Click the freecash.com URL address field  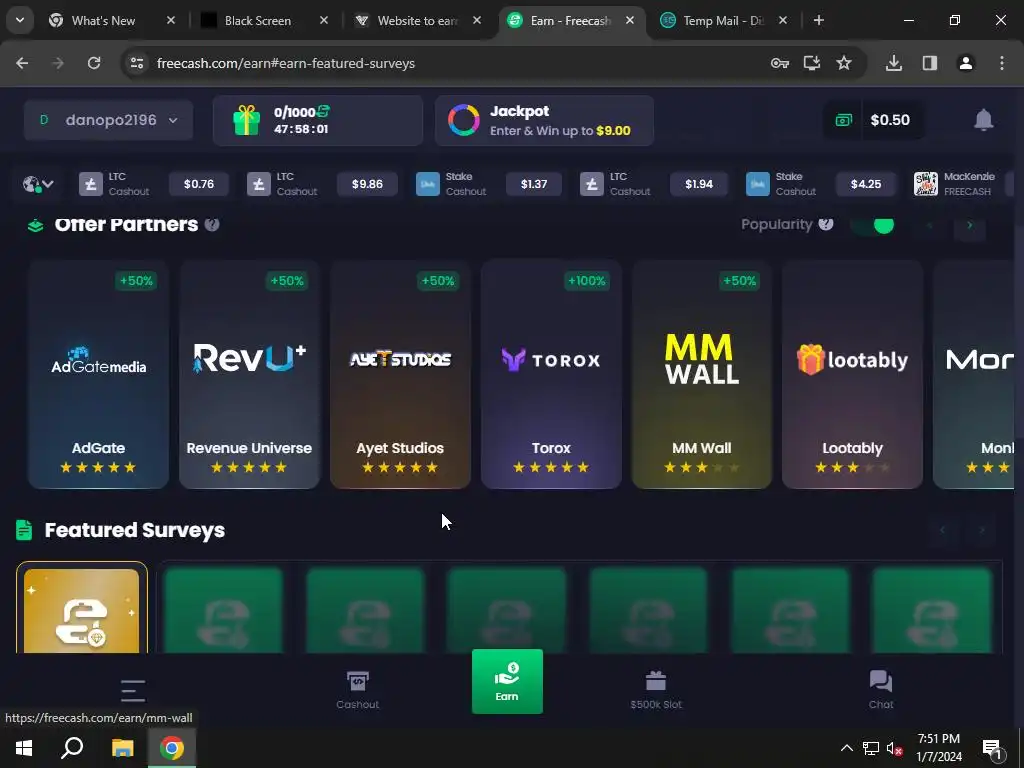click(286, 63)
